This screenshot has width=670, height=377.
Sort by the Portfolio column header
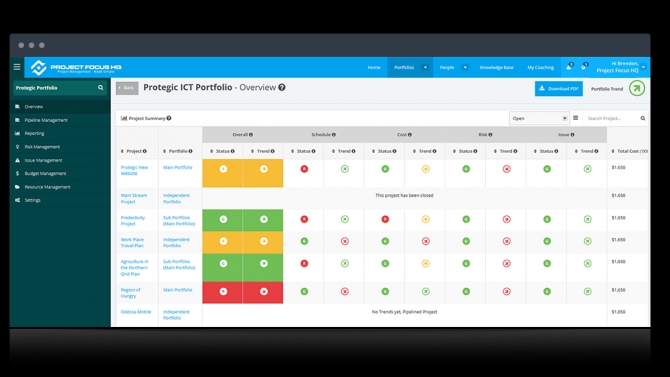178,151
